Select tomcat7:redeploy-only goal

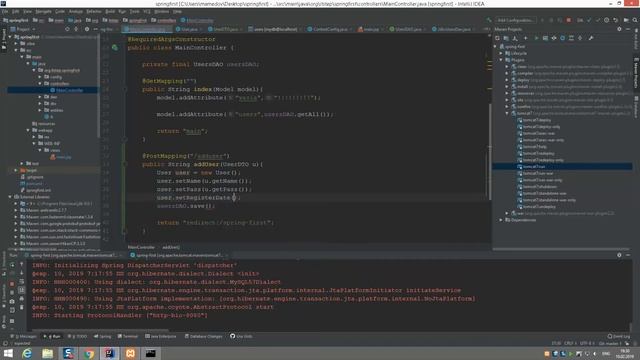pyautogui.click(x=543, y=160)
